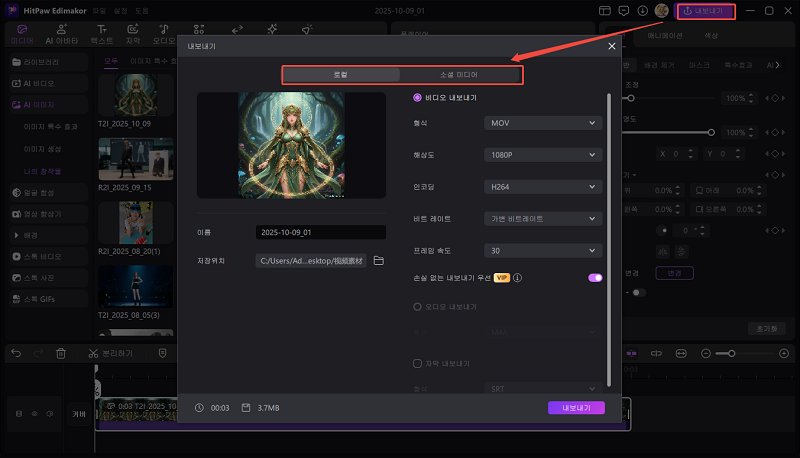Click the zoom-out minus icon on timeline
This screenshot has height=458, width=800.
pos(708,353)
